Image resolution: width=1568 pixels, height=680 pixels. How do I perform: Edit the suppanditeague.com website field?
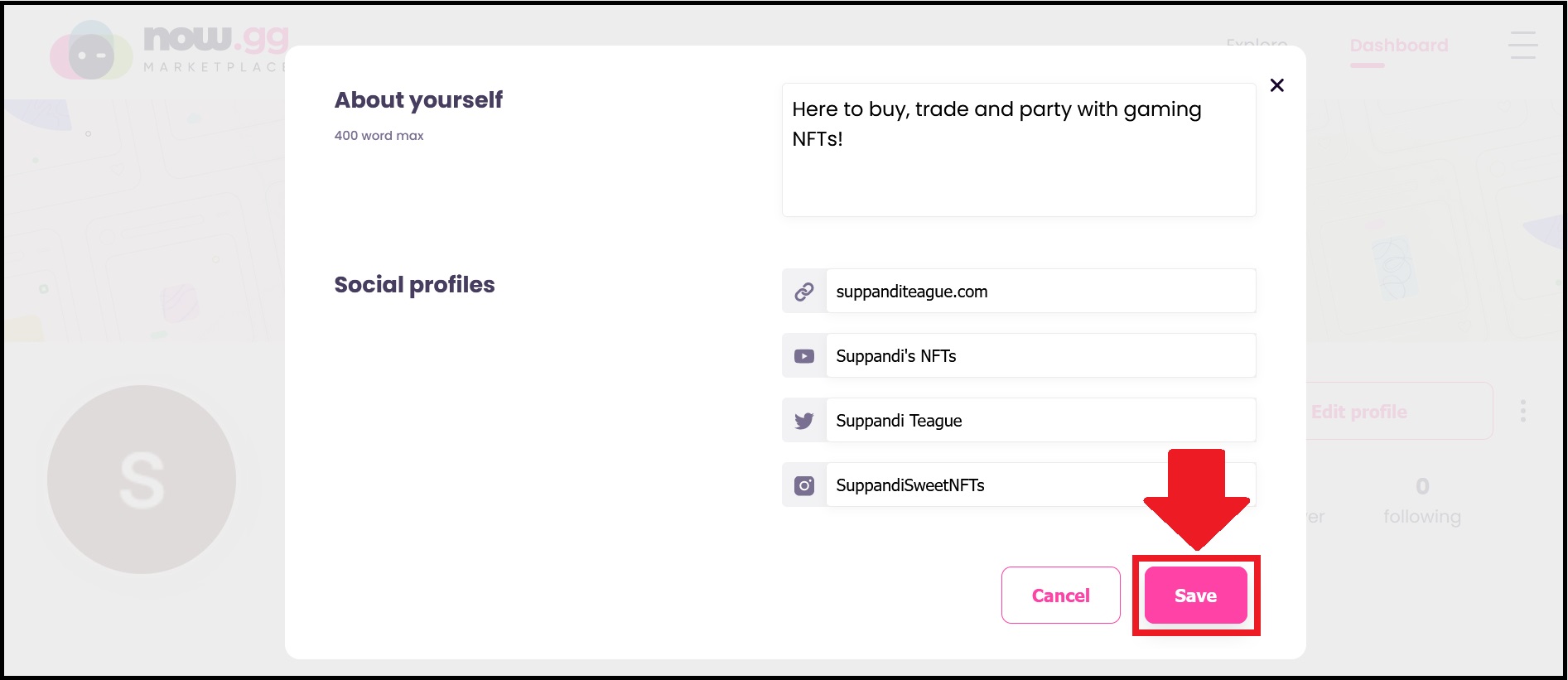(1040, 292)
